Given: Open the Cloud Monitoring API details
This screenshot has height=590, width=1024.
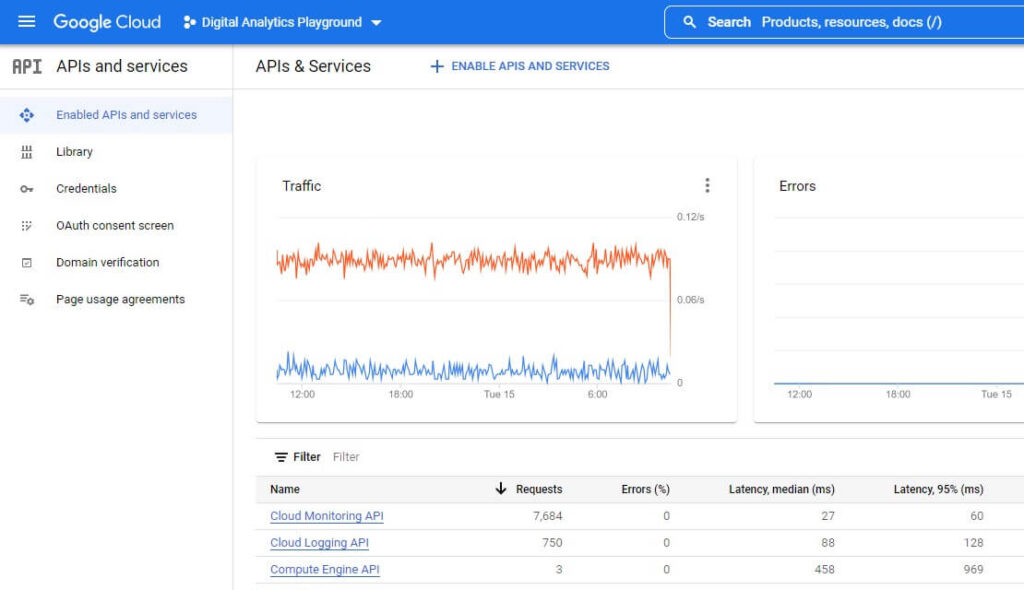Looking at the screenshot, I should [326, 516].
